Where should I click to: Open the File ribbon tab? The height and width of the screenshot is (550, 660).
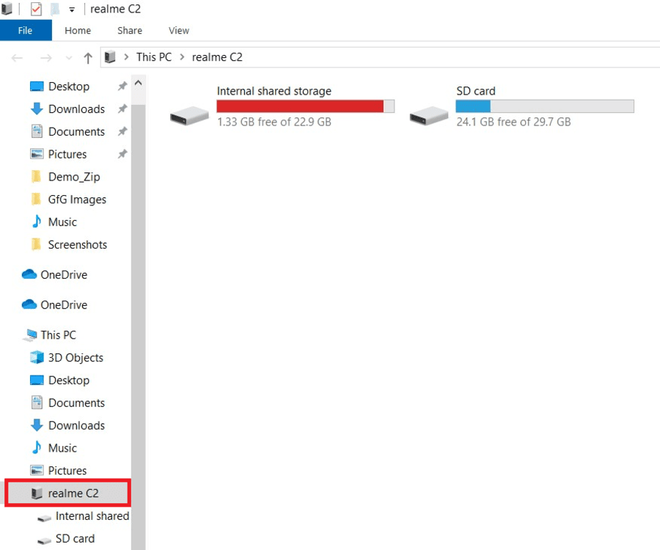coord(26,31)
